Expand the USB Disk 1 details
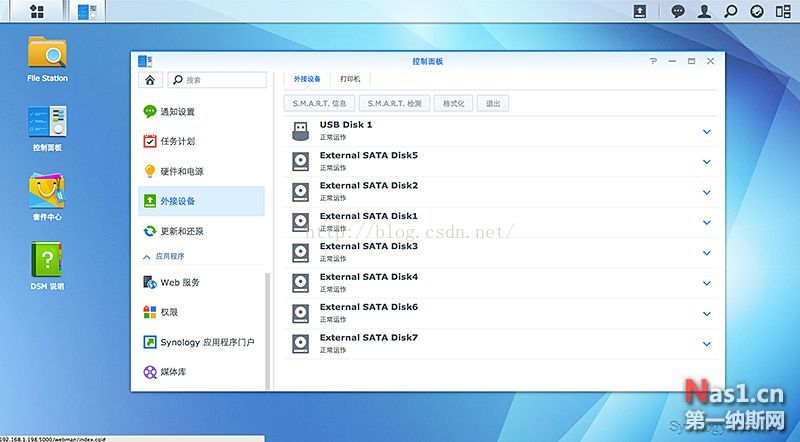800x442 pixels. point(706,131)
